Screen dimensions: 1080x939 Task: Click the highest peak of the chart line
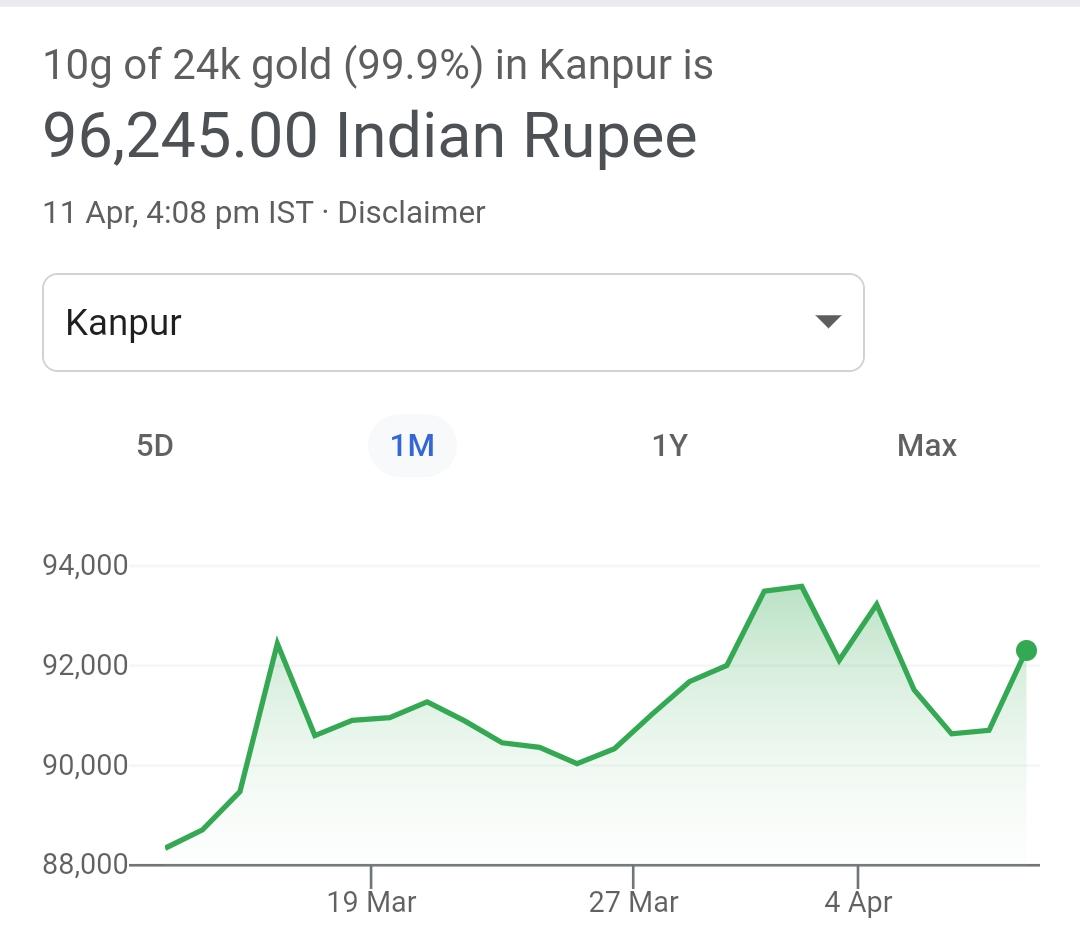tap(801, 587)
